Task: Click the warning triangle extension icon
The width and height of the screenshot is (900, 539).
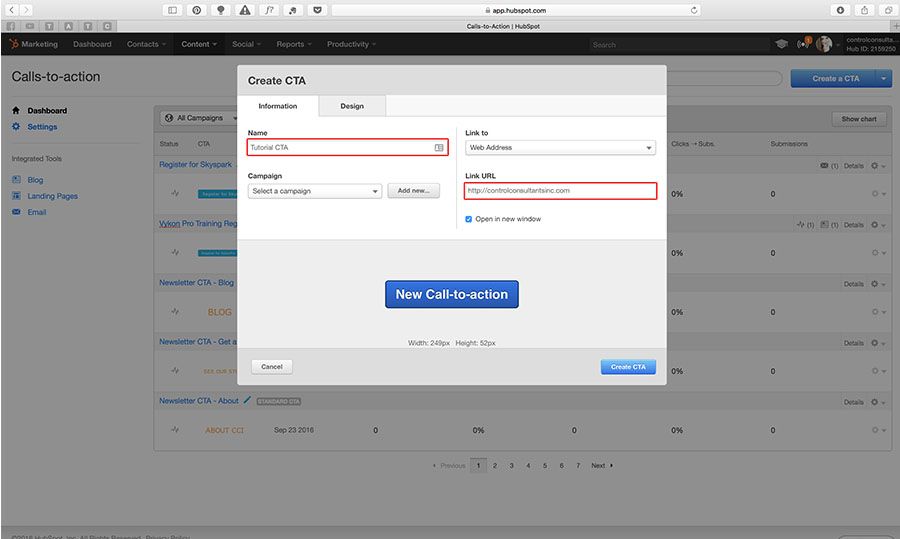Action: 245,10
